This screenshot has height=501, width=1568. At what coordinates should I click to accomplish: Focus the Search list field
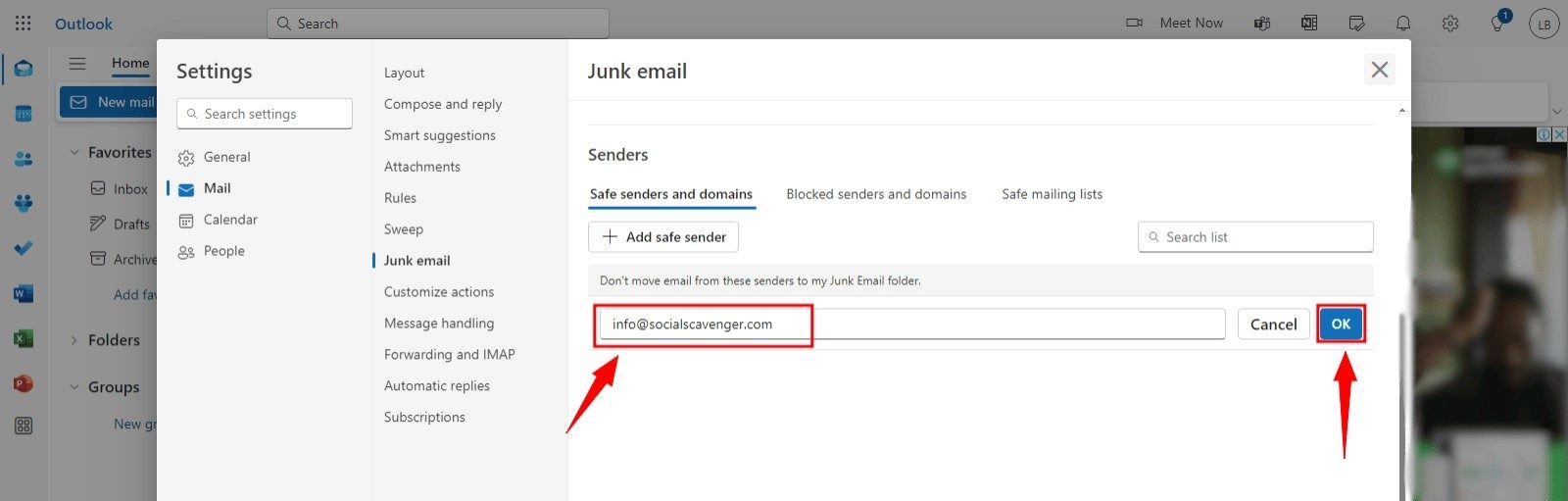tap(1255, 237)
